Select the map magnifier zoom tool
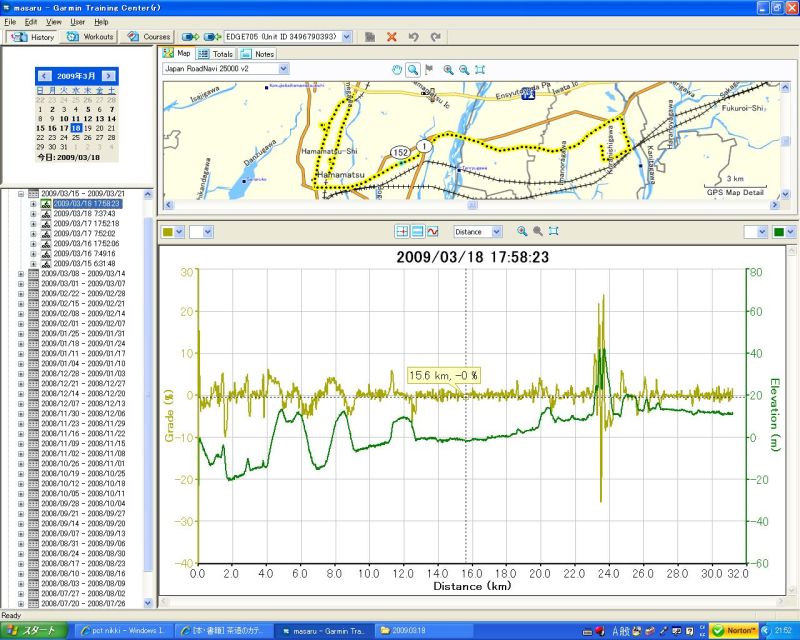800x640 pixels. [412, 70]
